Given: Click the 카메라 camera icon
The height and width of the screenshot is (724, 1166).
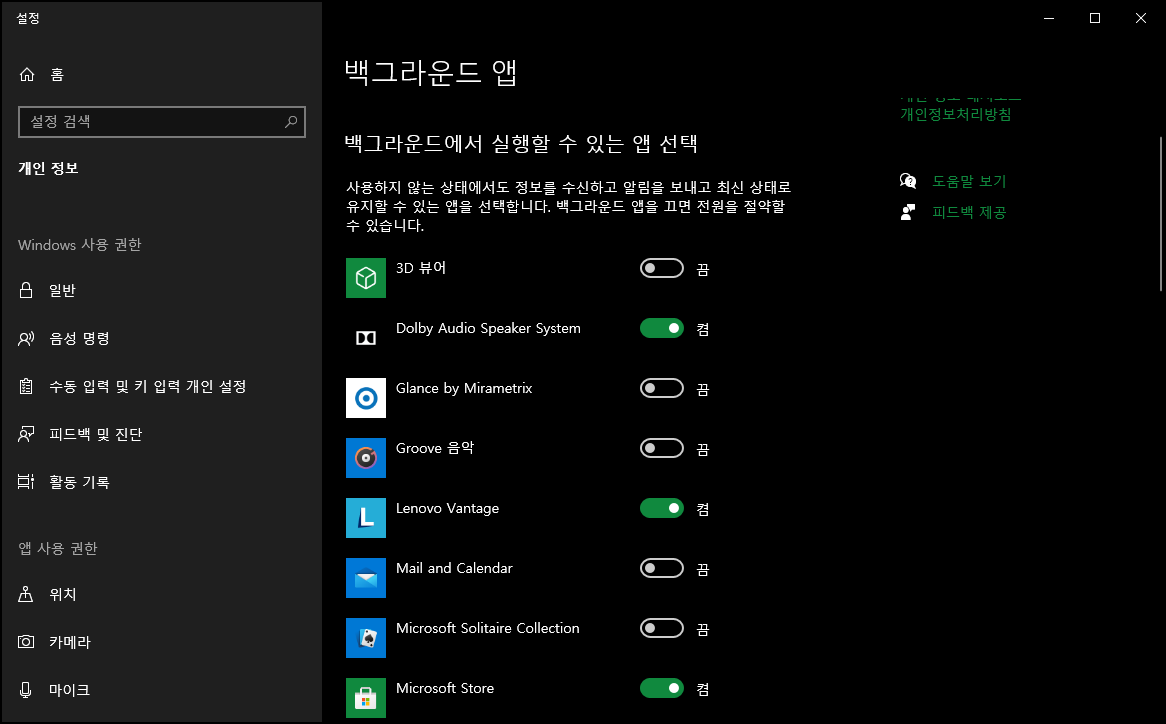Looking at the screenshot, I should tap(26, 641).
